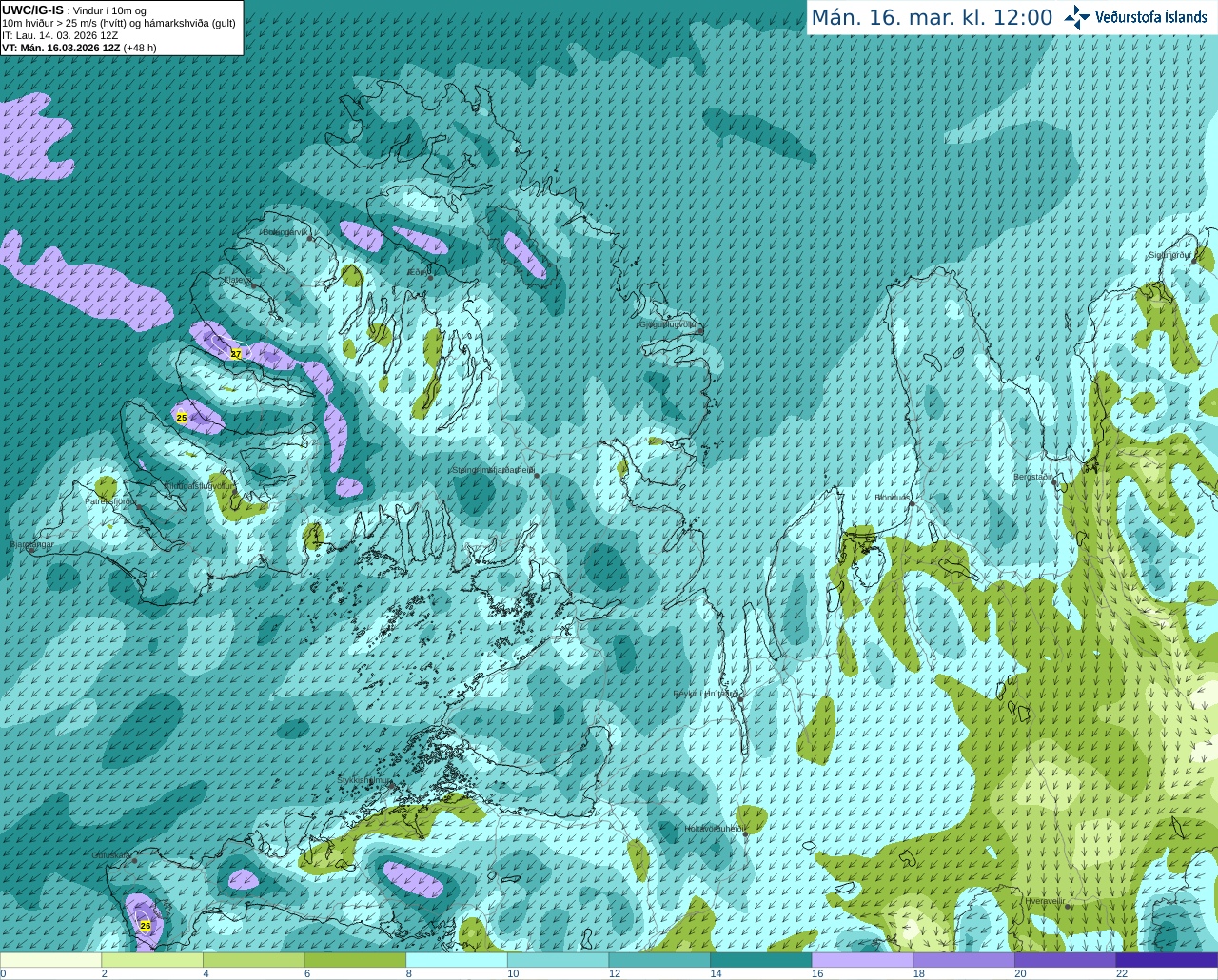Select the 2–4 m/s legend swatch
This screenshot has width=1218, height=980.
(x=152, y=960)
